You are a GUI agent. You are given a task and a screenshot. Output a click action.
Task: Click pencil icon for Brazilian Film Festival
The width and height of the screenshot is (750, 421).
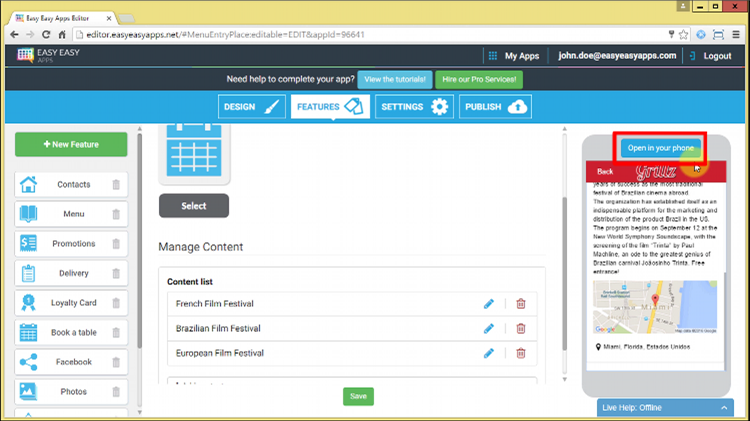[x=489, y=328]
